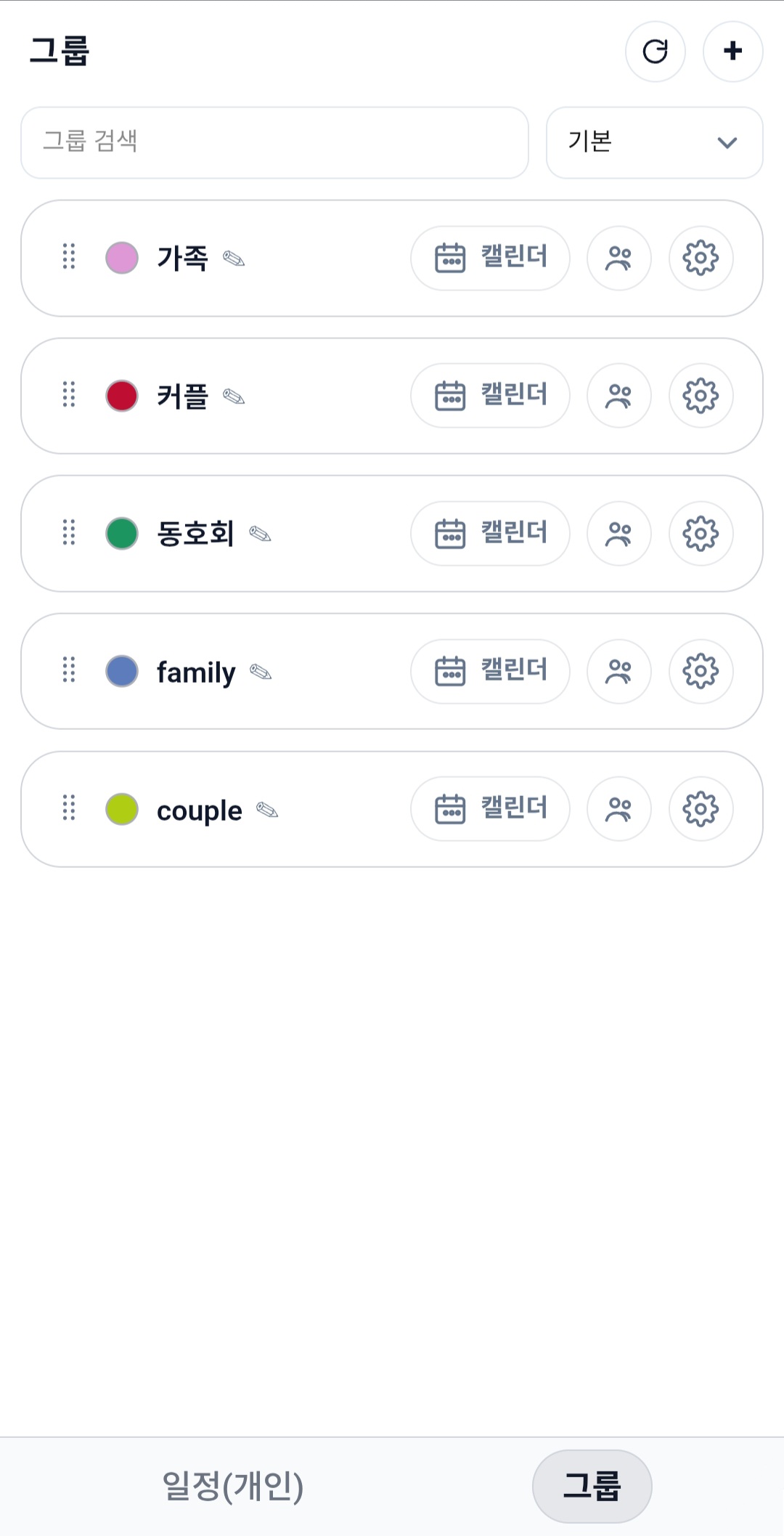This screenshot has height=1536, width=784.
Task: Click the 그룹 검색 search field
Action: pos(274,142)
